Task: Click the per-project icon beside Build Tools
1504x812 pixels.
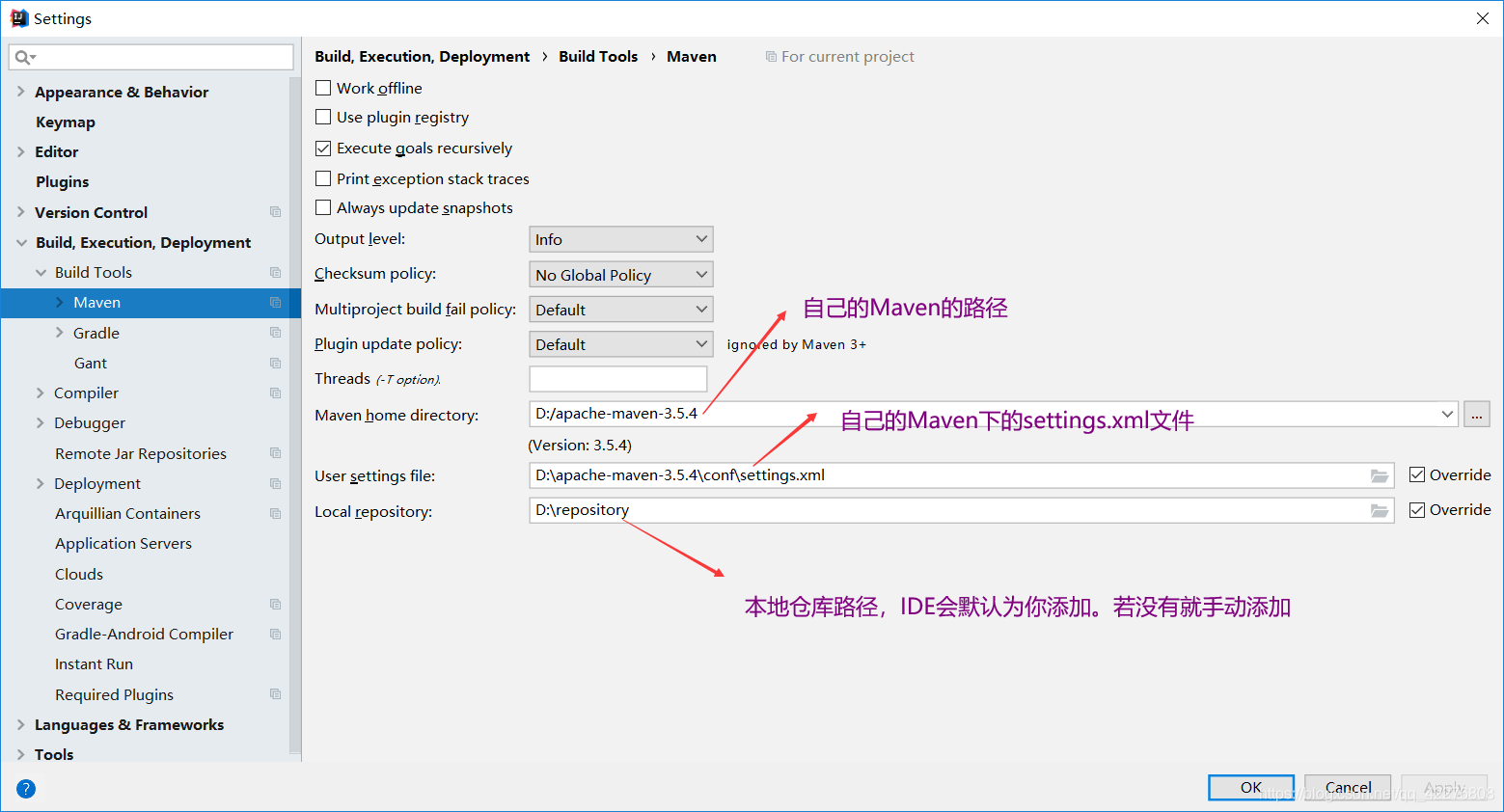Action: tap(276, 273)
